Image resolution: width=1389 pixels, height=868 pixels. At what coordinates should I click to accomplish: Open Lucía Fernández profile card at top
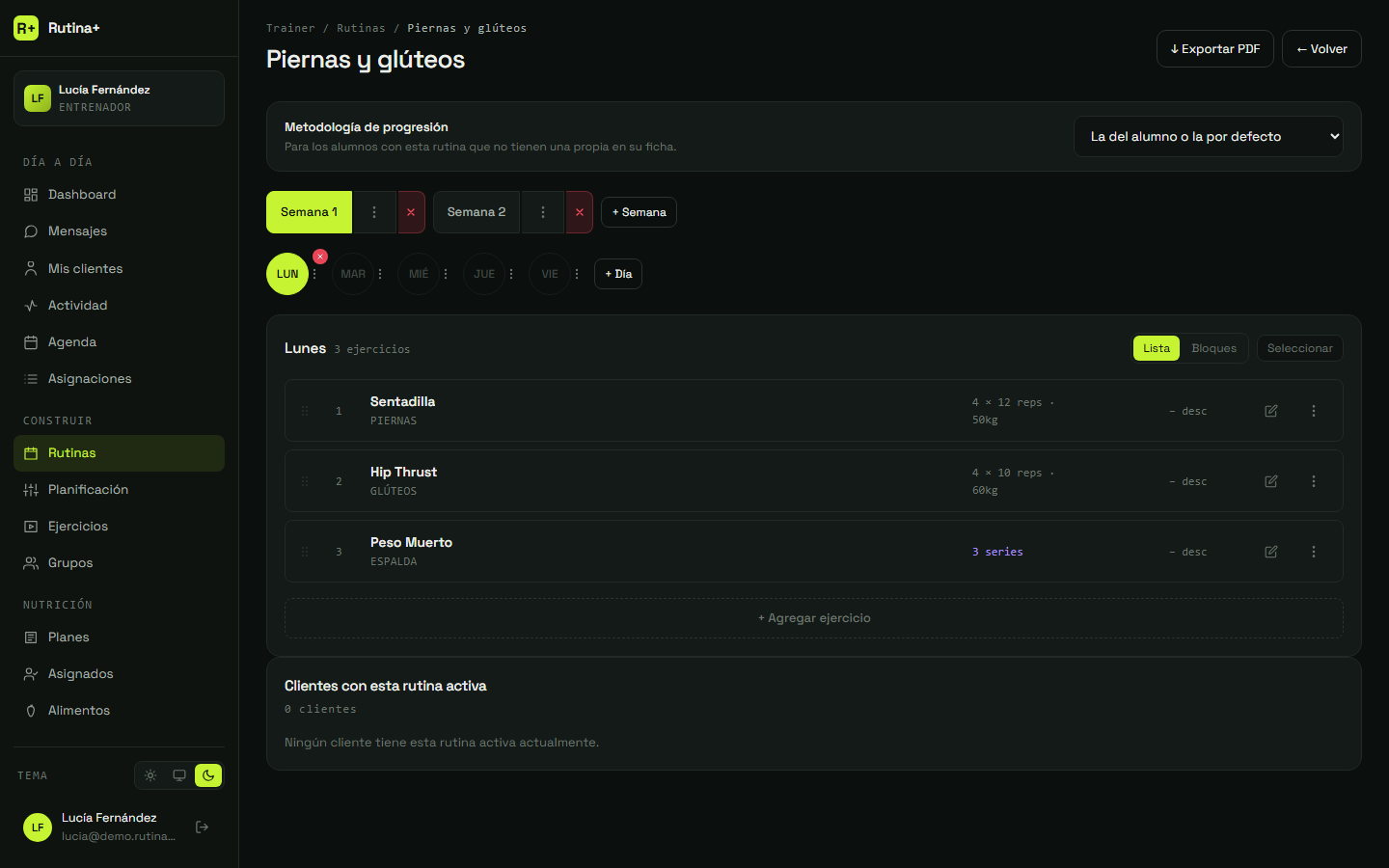(119, 98)
